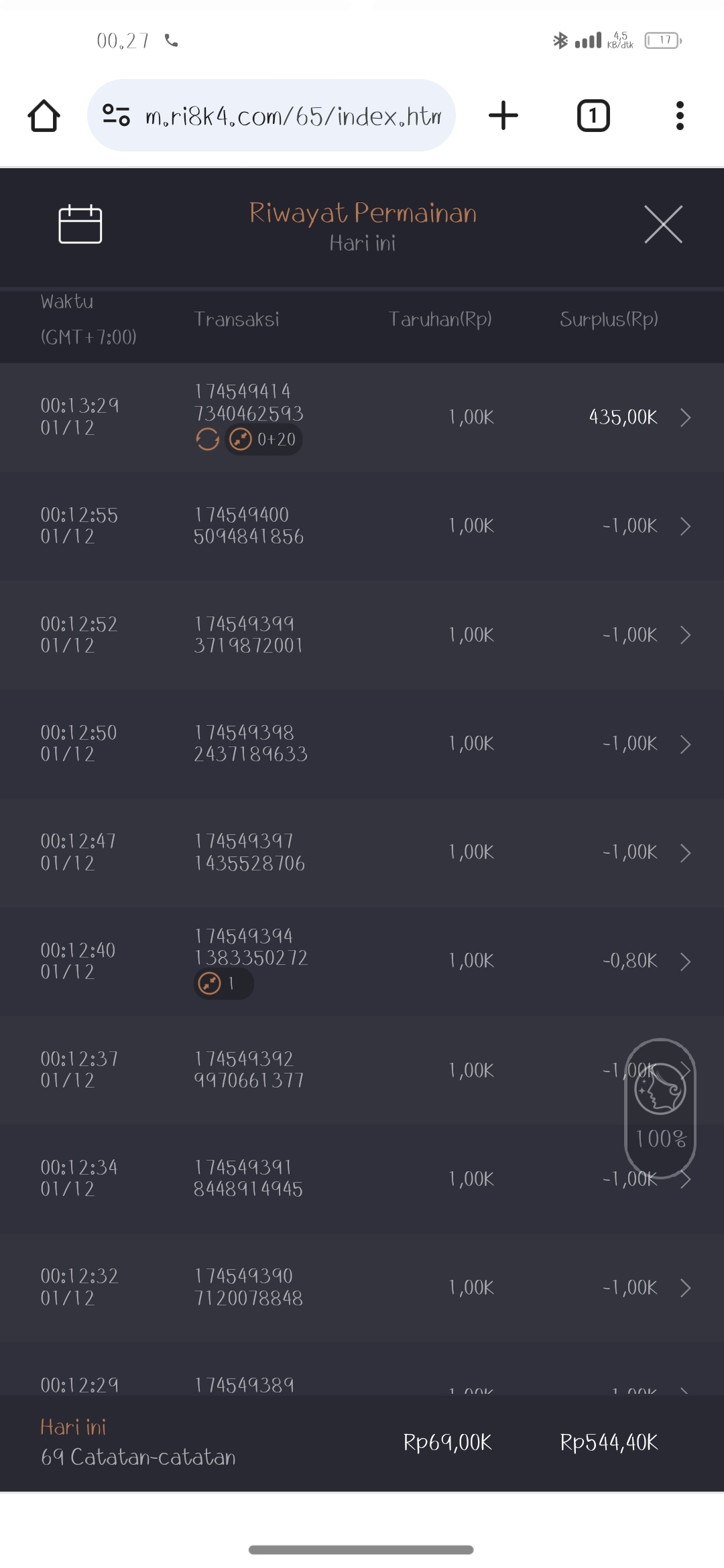Screen dimensions: 724x1568
Task: Expand the -0,80K surplus row chevron
Action: coord(685,962)
